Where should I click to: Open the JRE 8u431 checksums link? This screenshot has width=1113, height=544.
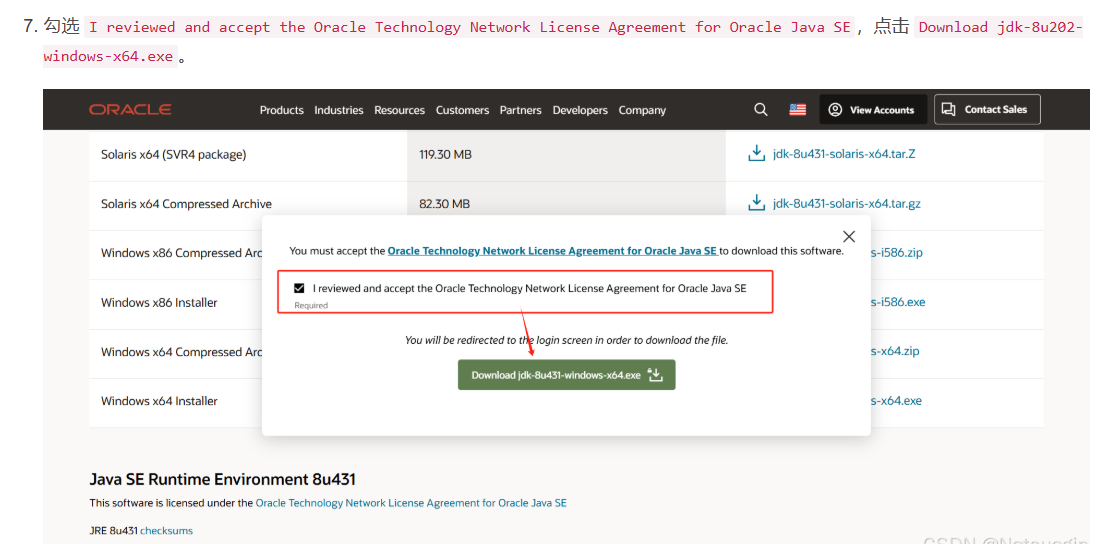click(x=166, y=531)
